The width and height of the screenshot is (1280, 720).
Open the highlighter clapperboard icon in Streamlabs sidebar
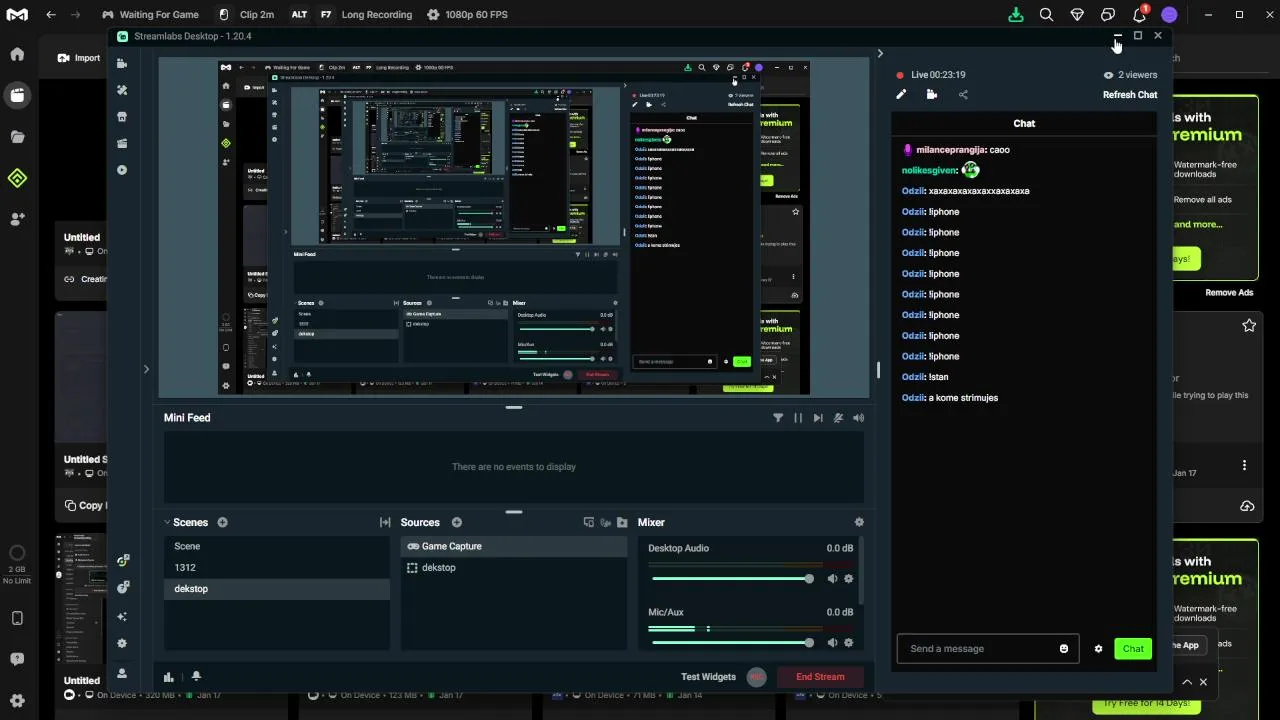122,143
